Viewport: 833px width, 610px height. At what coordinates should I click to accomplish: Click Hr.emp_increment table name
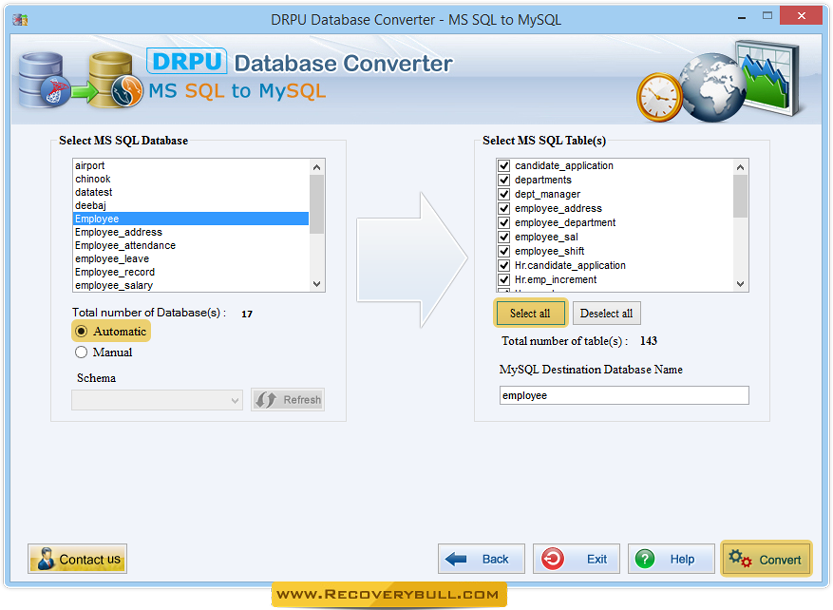(x=555, y=279)
